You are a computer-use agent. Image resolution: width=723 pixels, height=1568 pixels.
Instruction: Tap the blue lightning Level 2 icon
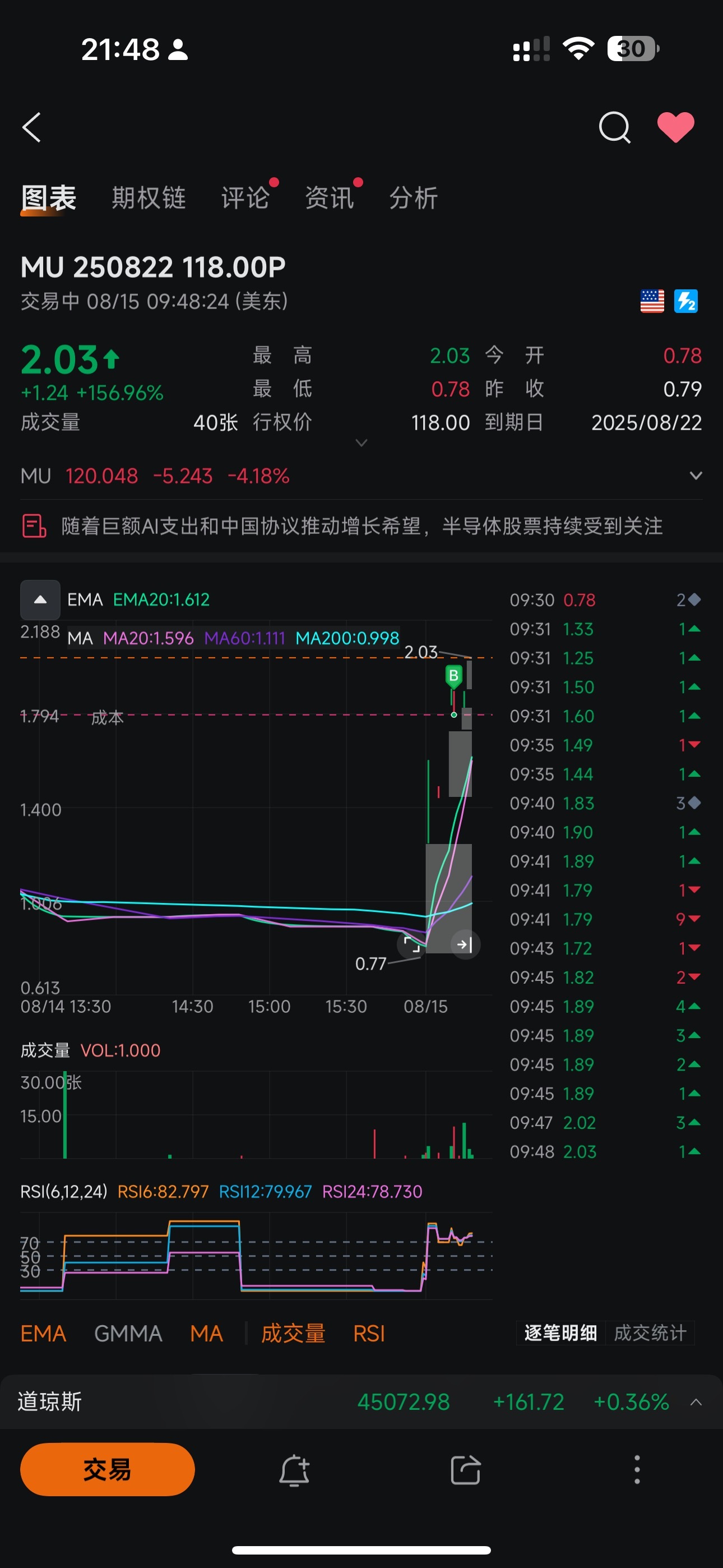pos(686,301)
